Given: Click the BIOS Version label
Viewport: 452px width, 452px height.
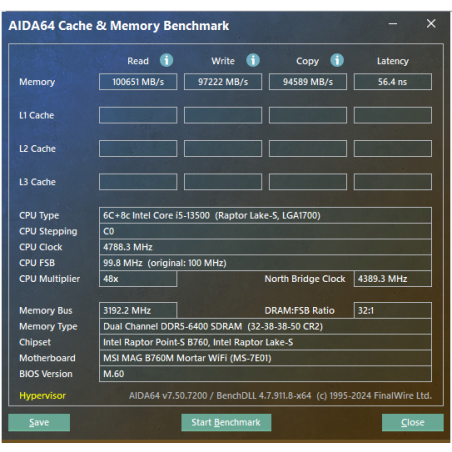Looking at the screenshot, I should pos(46,374).
